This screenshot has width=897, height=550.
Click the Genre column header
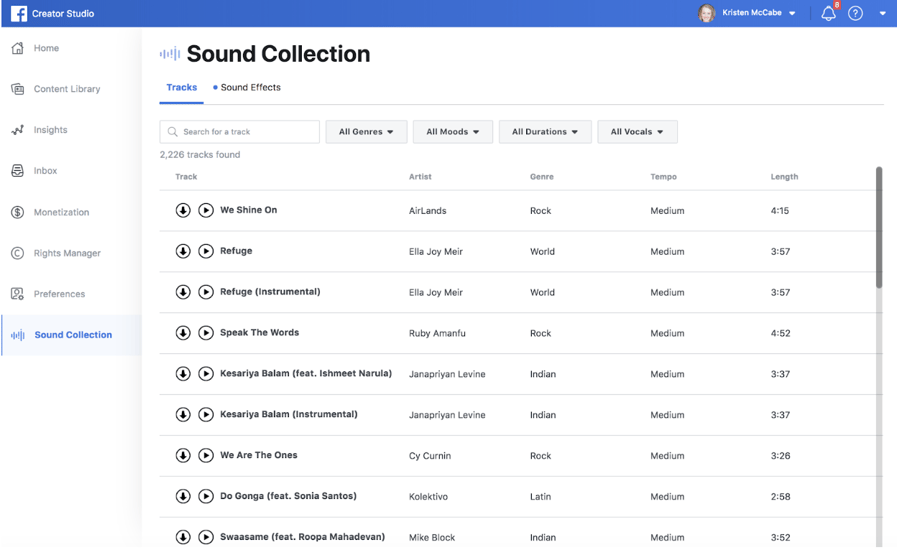[542, 176]
